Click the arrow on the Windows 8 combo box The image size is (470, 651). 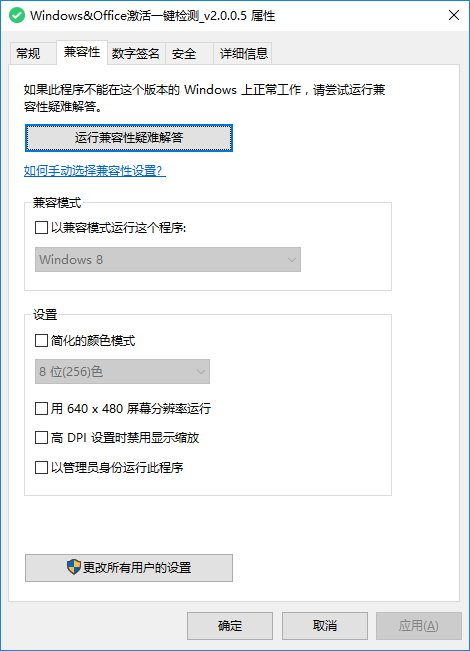tap(291, 260)
